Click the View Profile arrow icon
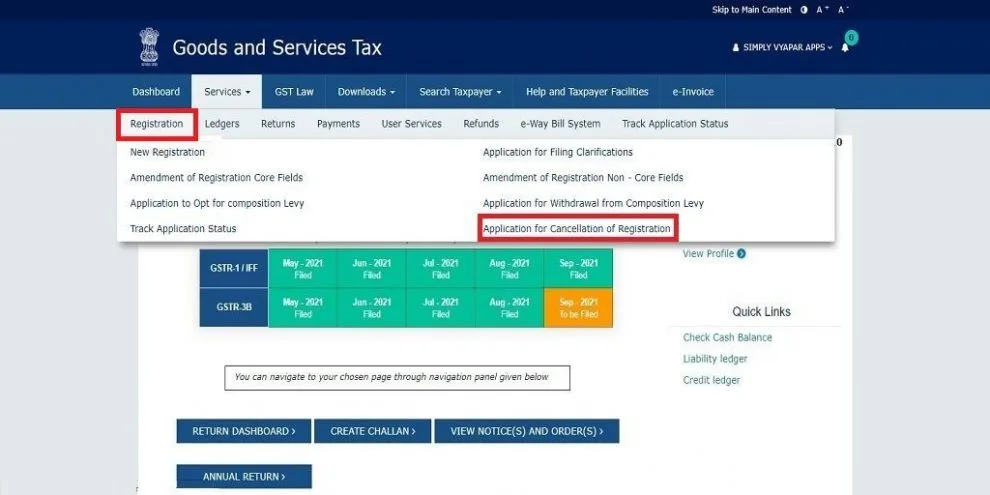Viewport: 990px width, 495px height. coord(741,254)
